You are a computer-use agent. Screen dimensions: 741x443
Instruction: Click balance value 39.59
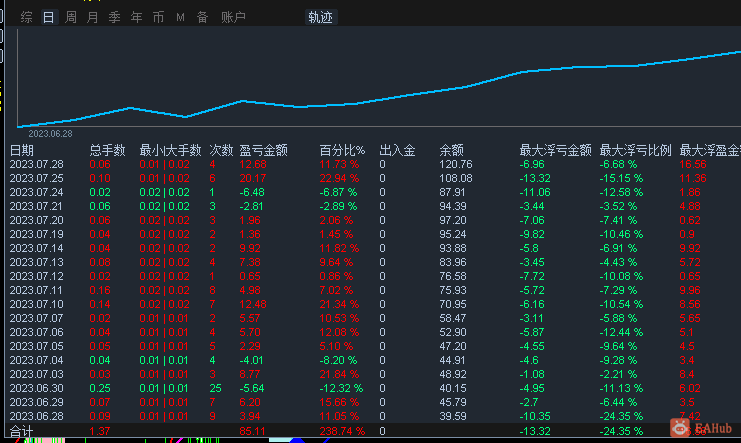click(x=453, y=417)
